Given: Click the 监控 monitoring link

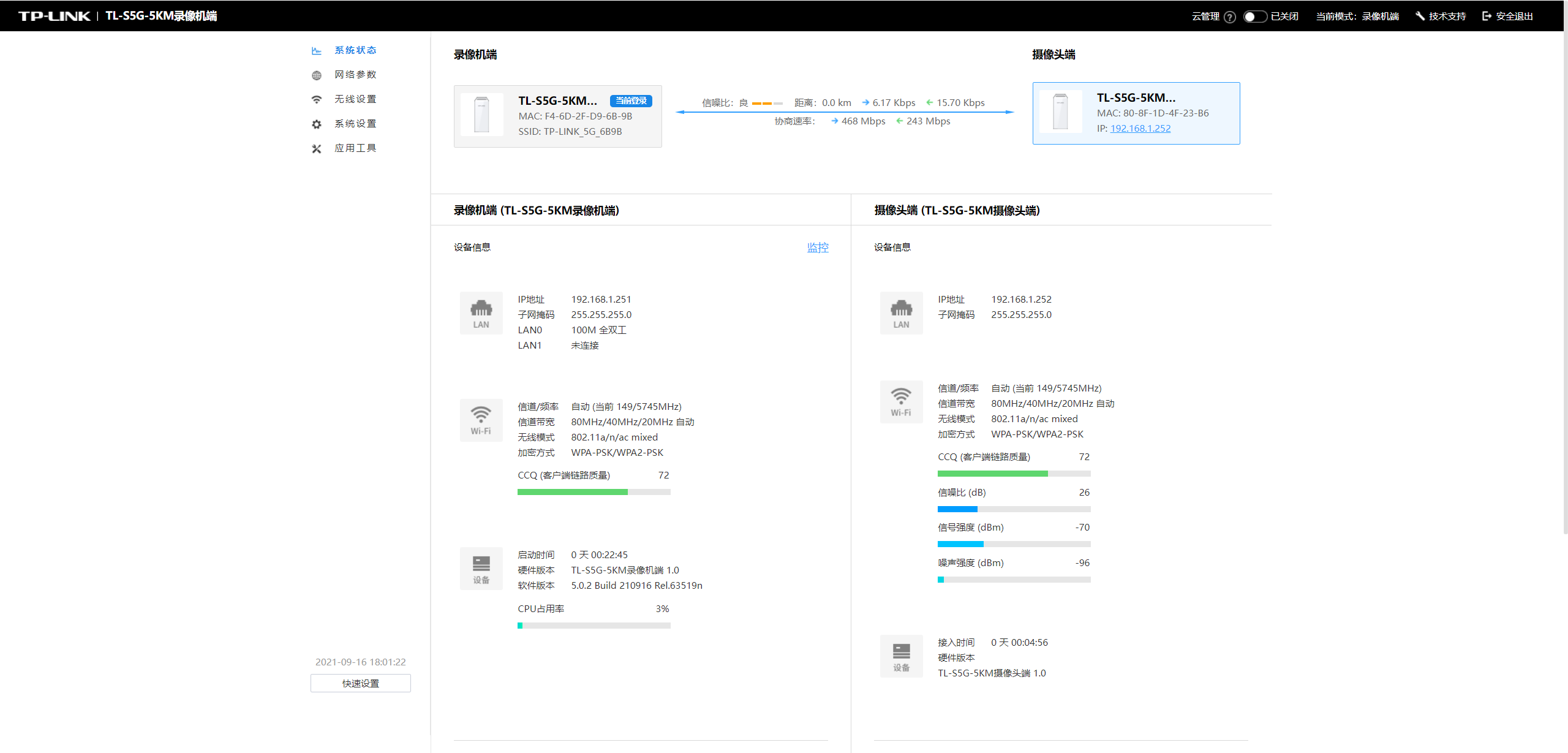Looking at the screenshot, I should (x=817, y=248).
